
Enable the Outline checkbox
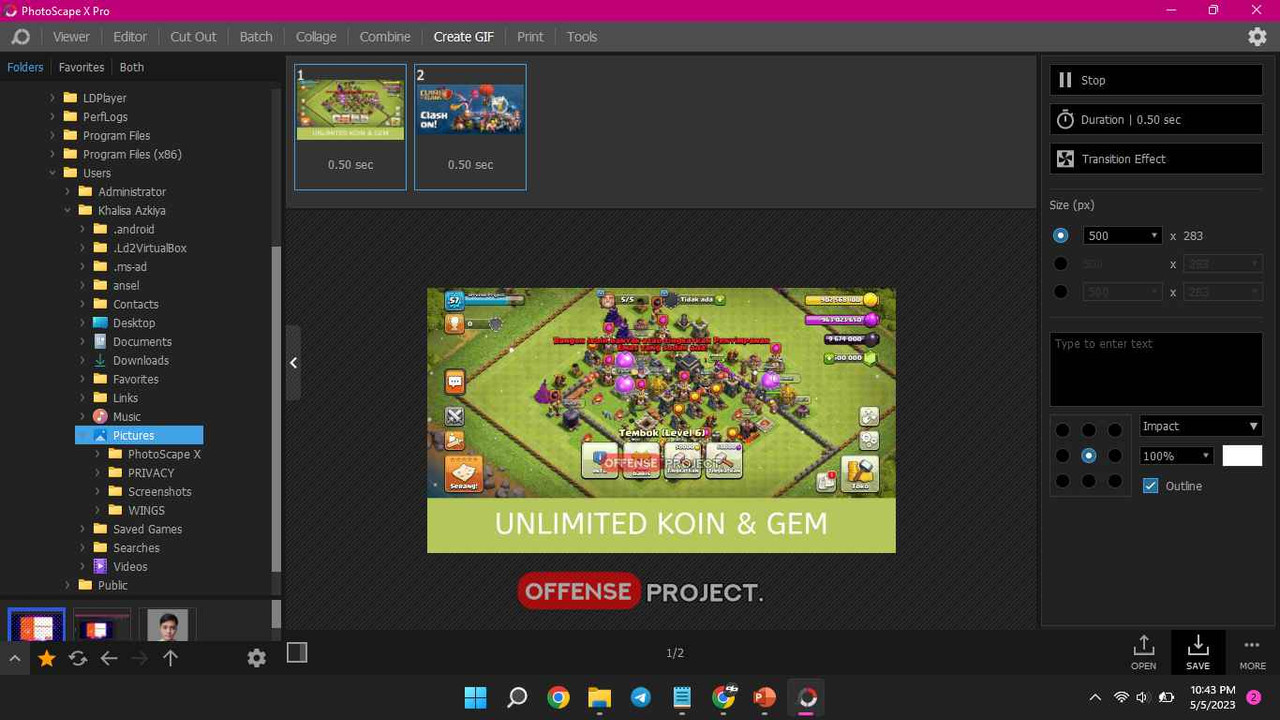(x=1151, y=486)
